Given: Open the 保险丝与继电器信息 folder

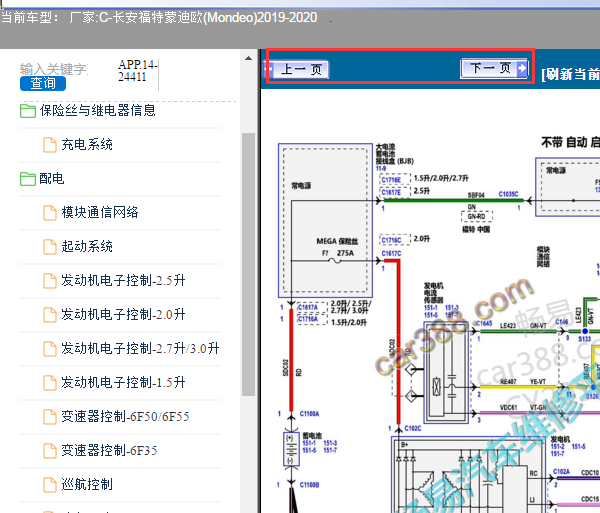Looking at the screenshot, I should [x=98, y=111].
